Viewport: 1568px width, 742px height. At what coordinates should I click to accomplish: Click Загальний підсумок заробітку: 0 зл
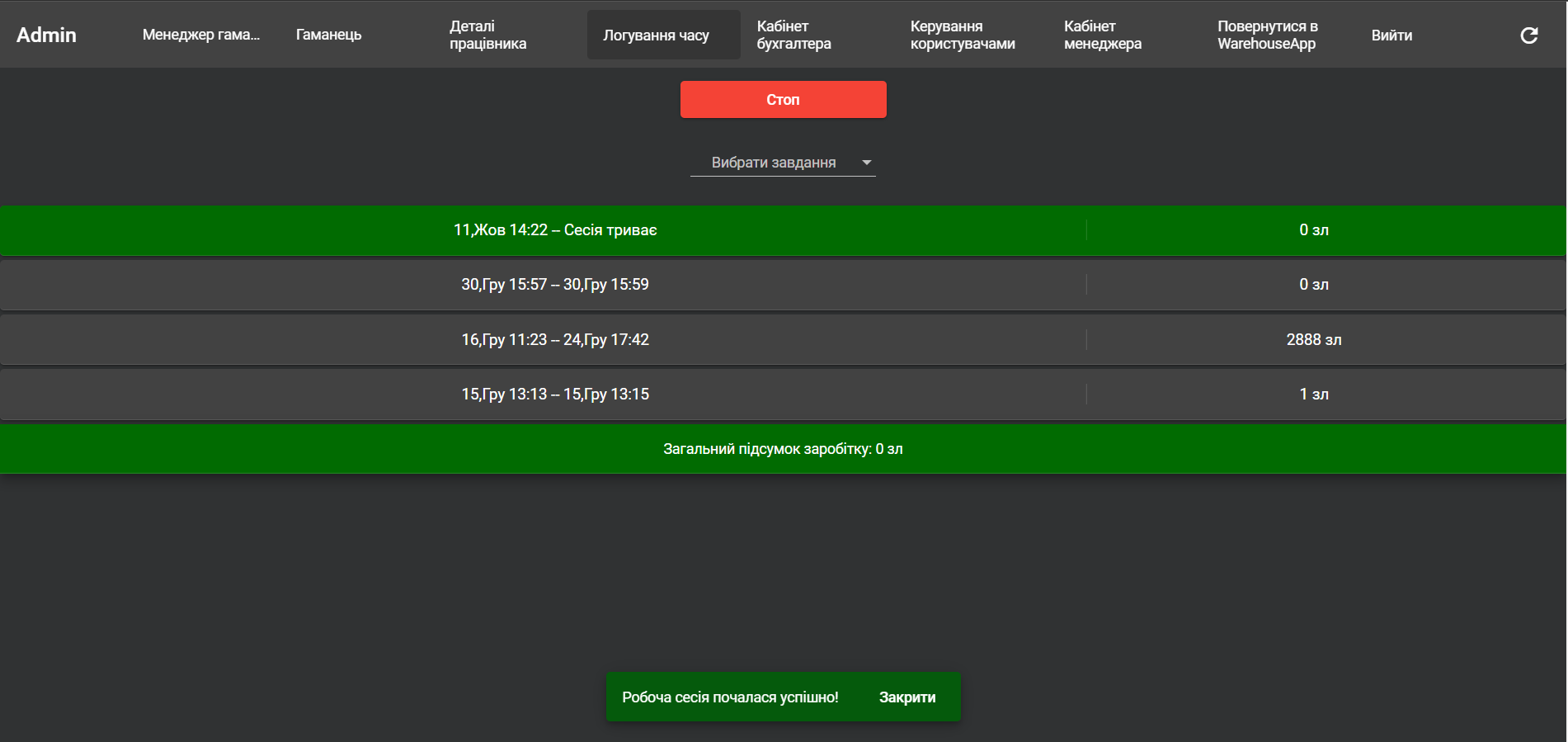[x=783, y=449]
